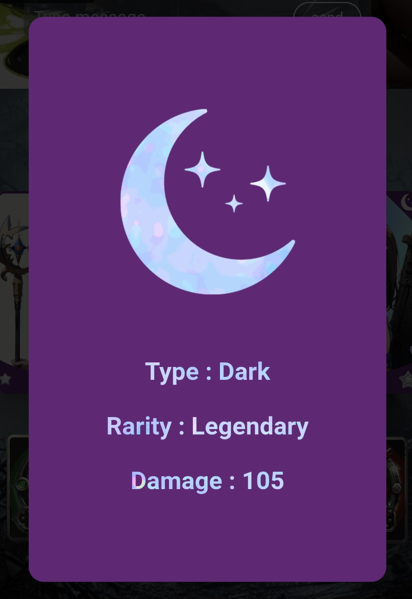Click empty purple area above the moon
The image size is (412, 599).
[208, 61]
